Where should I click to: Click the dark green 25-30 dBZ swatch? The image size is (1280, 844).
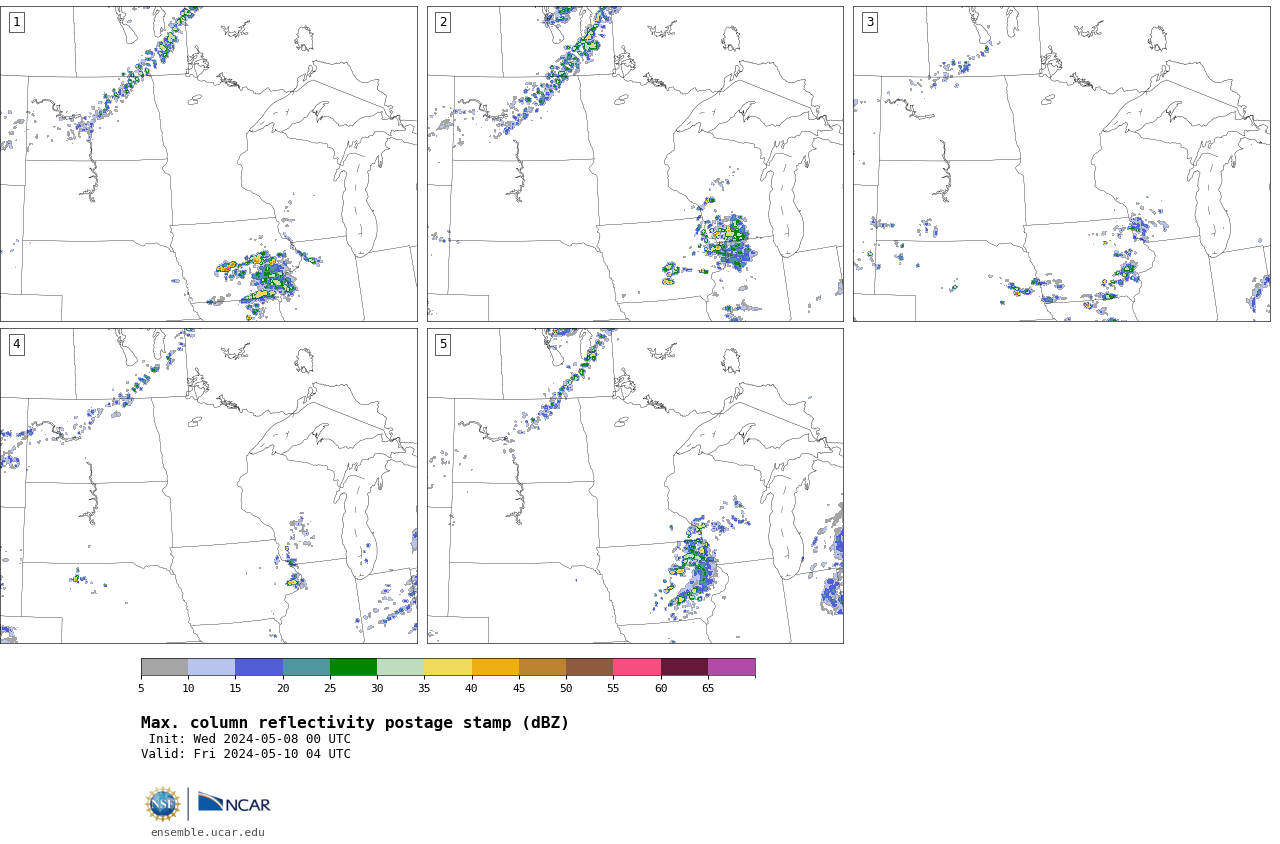(353, 667)
